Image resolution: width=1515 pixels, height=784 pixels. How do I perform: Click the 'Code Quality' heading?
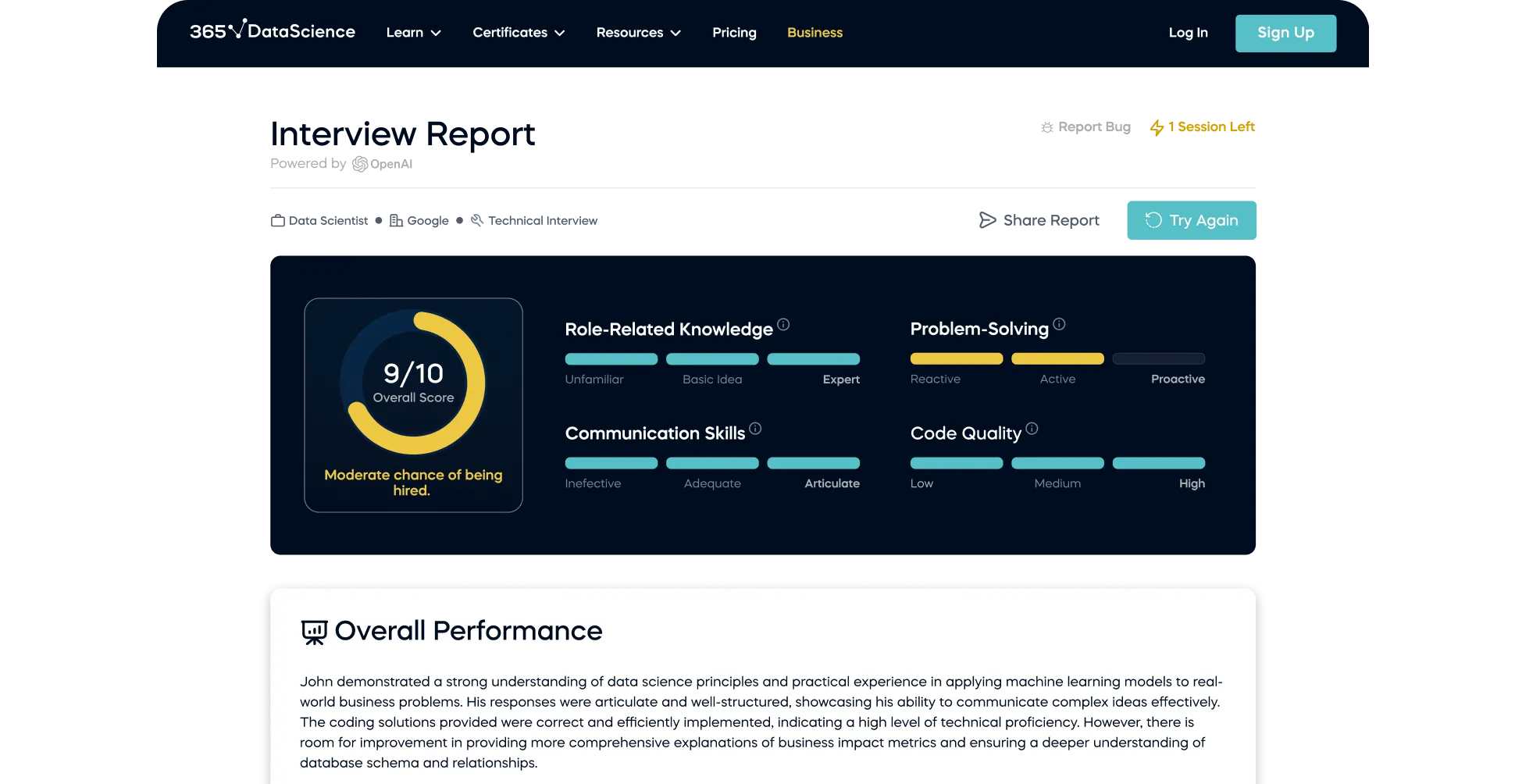click(965, 433)
